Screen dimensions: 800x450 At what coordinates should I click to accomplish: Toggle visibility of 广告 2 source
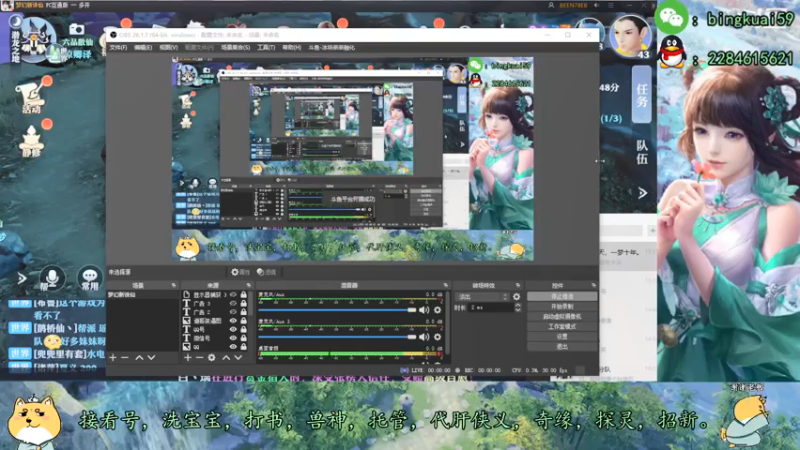tap(233, 312)
